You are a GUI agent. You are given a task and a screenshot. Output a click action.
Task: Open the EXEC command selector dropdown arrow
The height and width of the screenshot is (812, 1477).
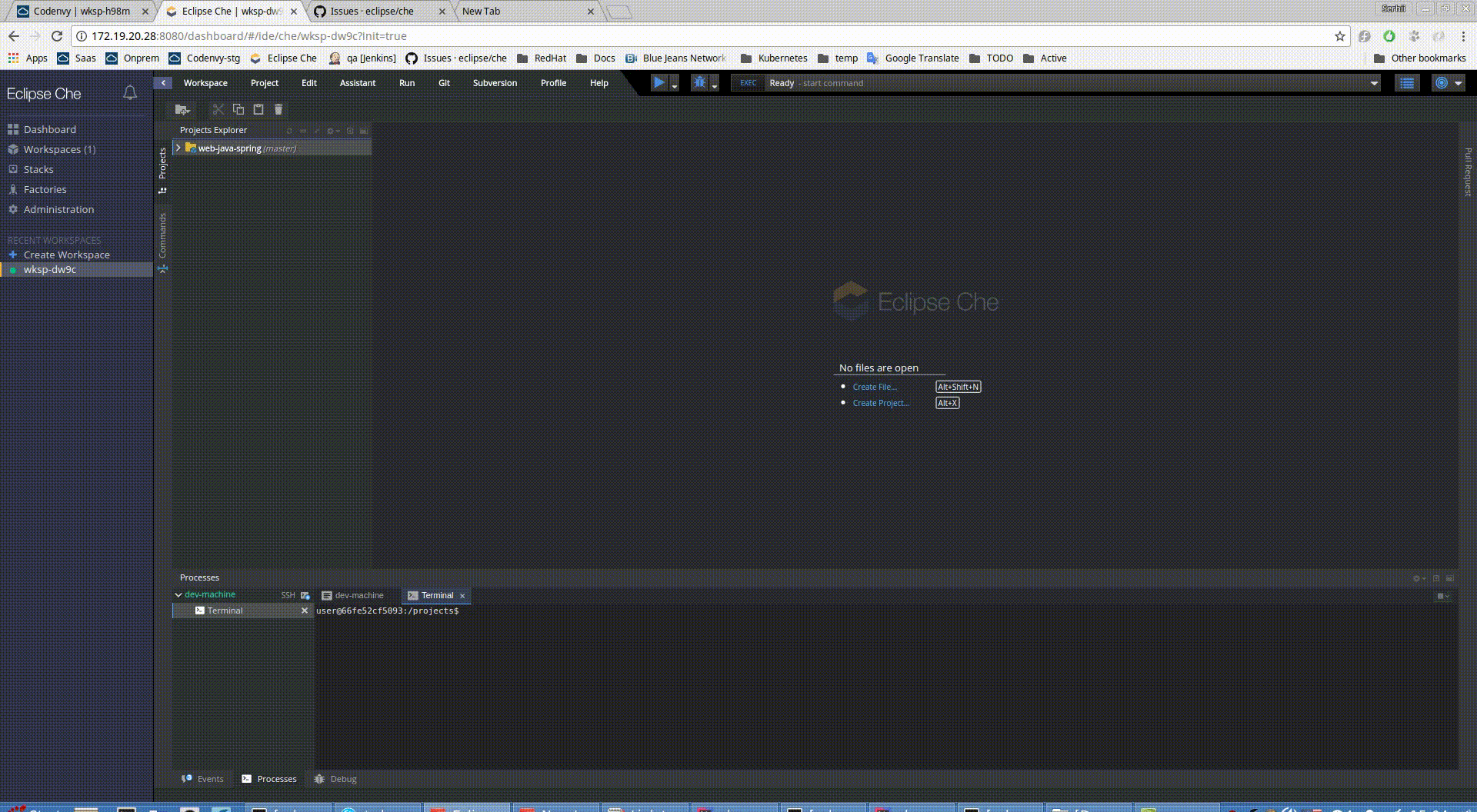(x=1374, y=83)
